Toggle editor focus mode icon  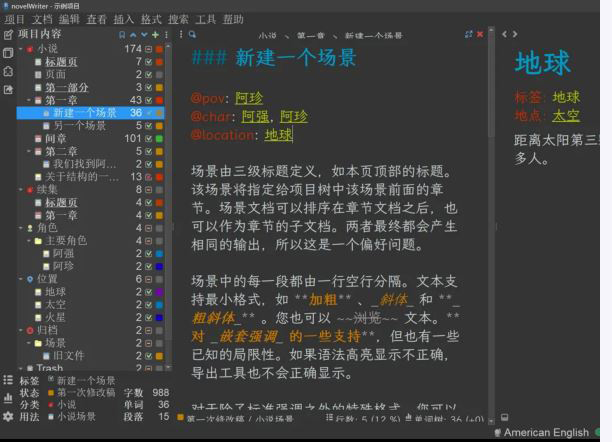tap(469, 34)
